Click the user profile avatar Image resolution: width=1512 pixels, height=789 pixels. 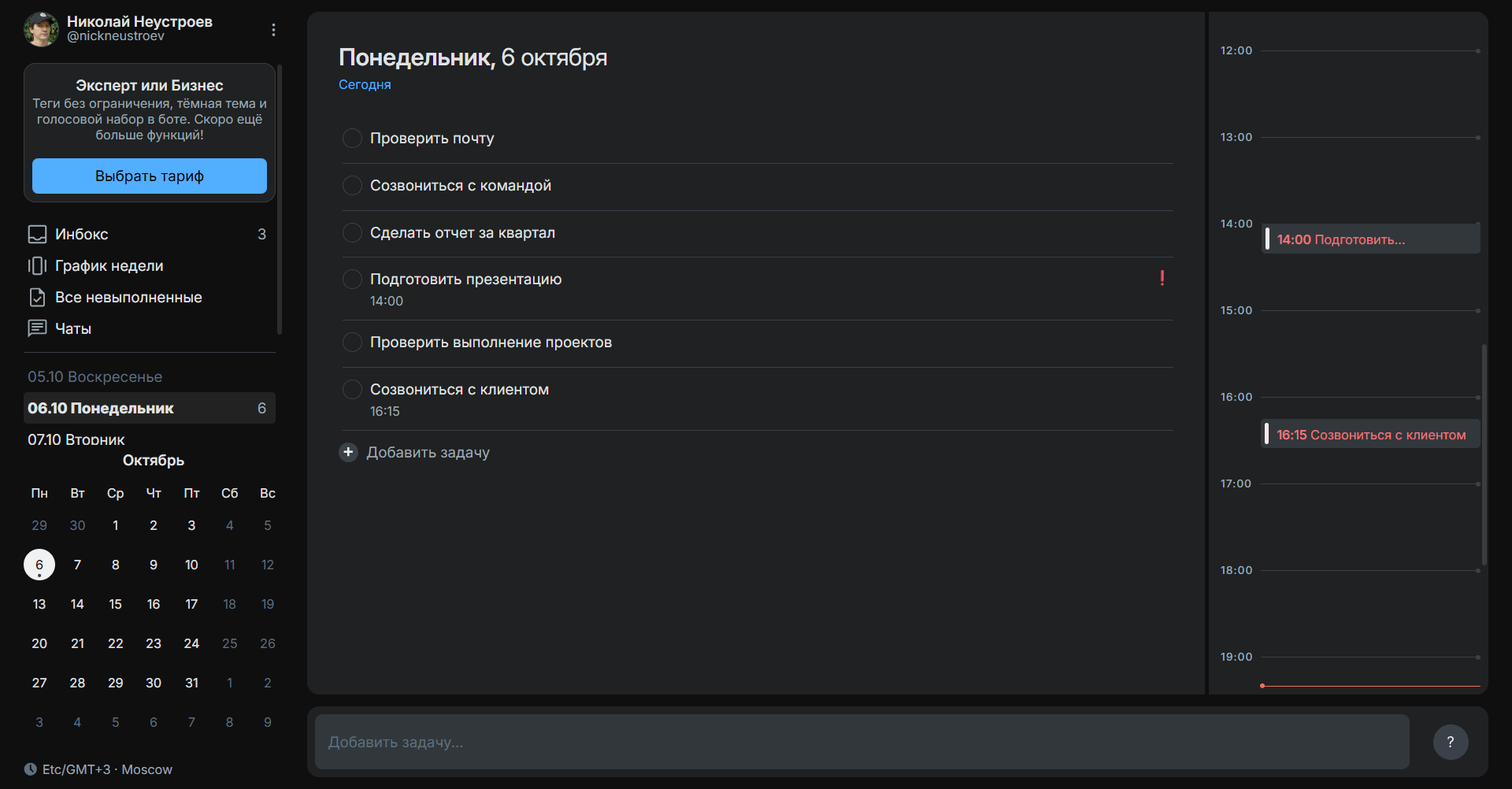tap(41, 29)
